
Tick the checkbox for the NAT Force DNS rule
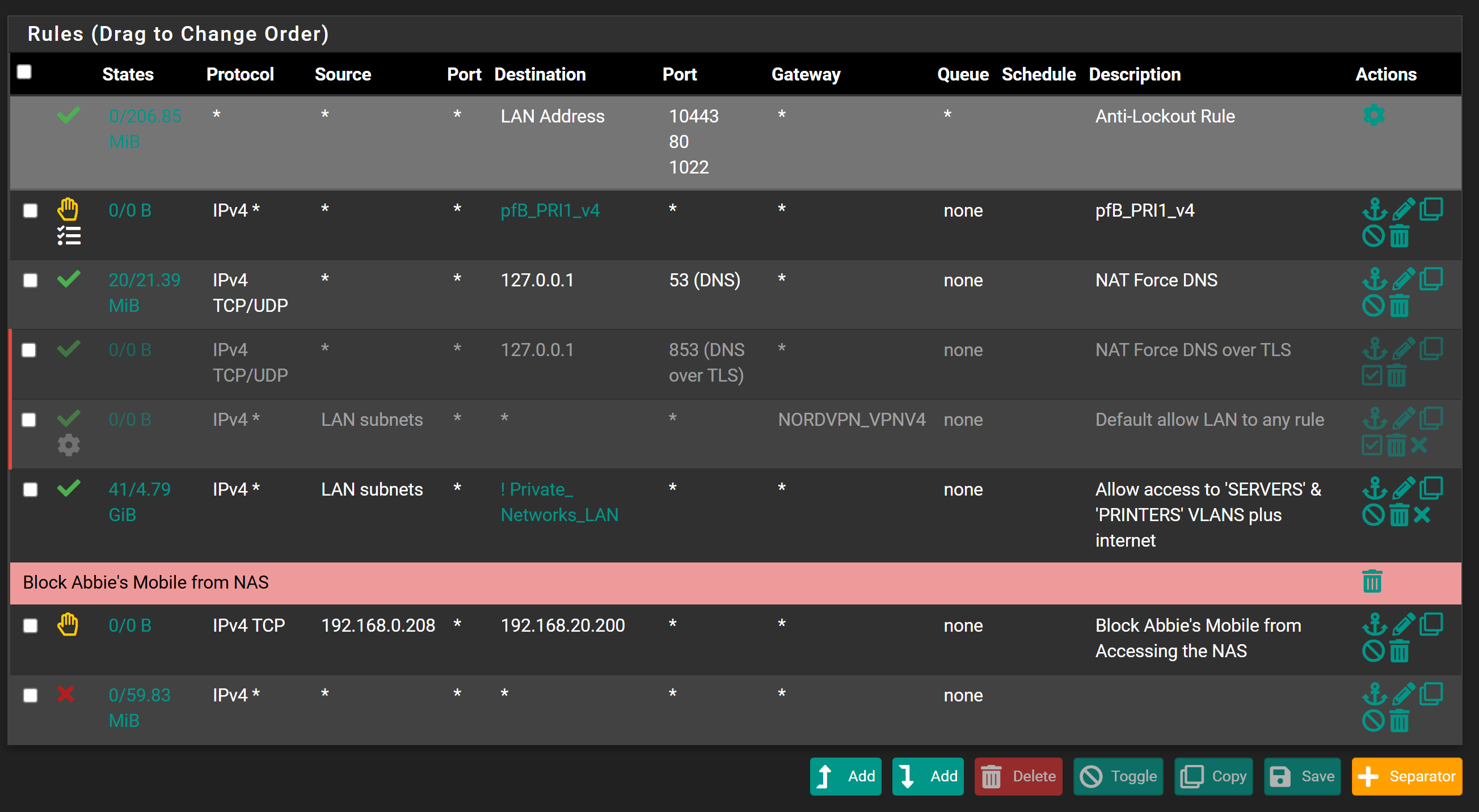30,280
